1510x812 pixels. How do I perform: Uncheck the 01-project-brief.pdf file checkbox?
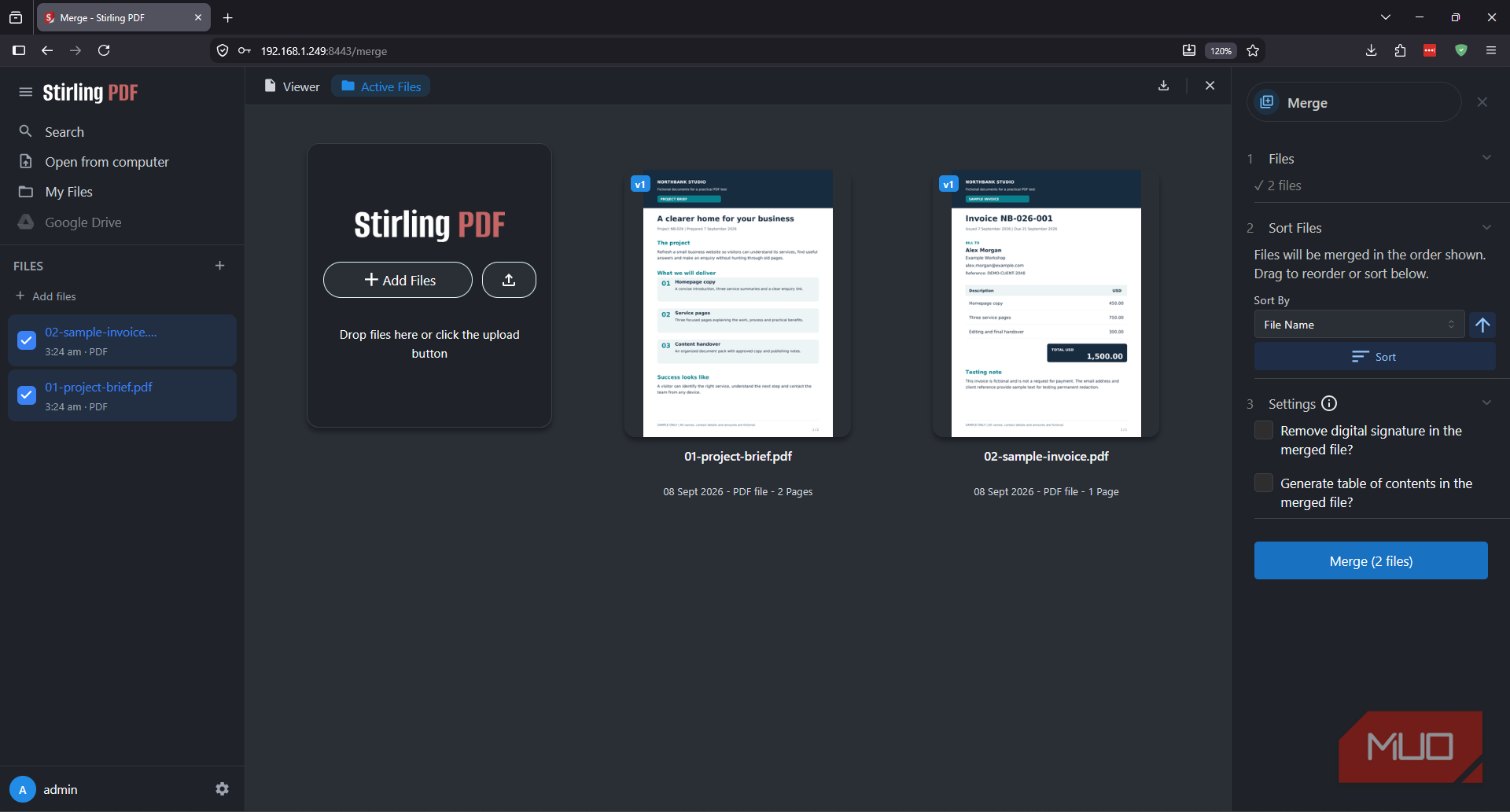27,395
